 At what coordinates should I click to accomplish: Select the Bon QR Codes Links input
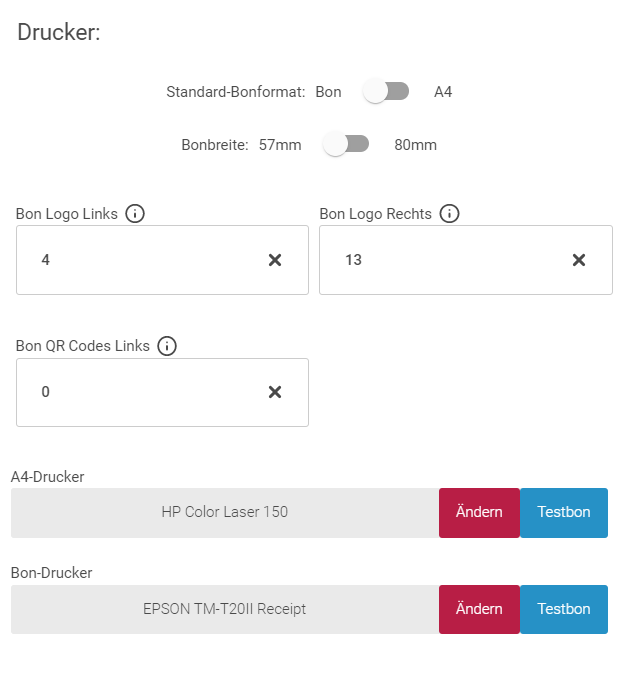pyautogui.click(x=140, y=392)
